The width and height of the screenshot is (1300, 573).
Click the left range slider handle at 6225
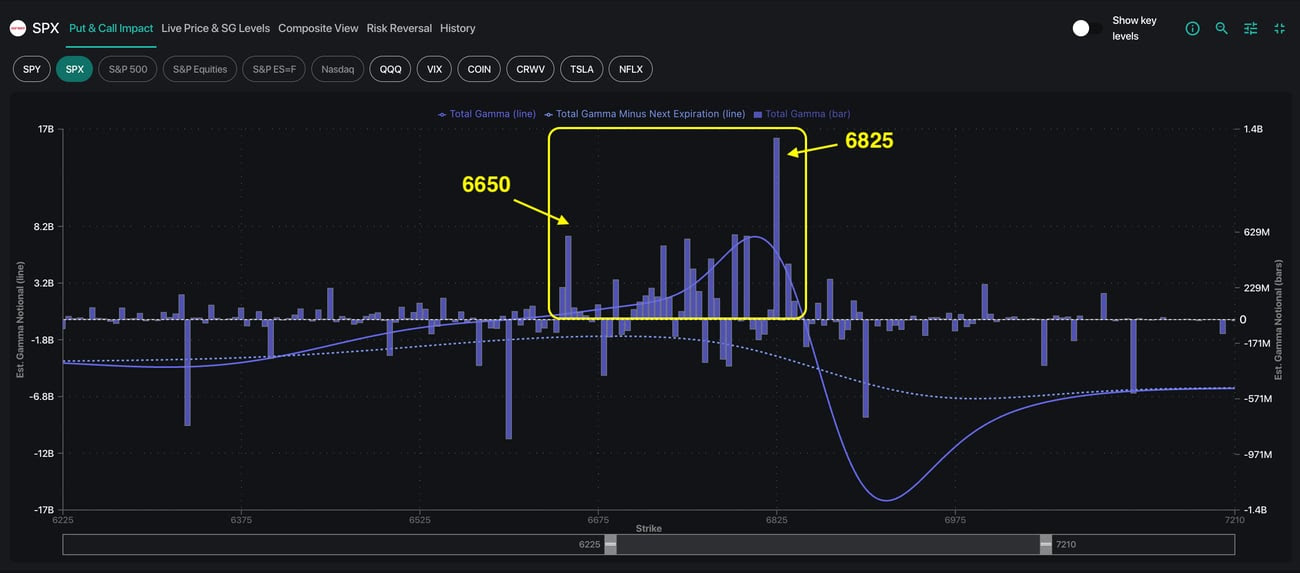click(x=610, y=544)
